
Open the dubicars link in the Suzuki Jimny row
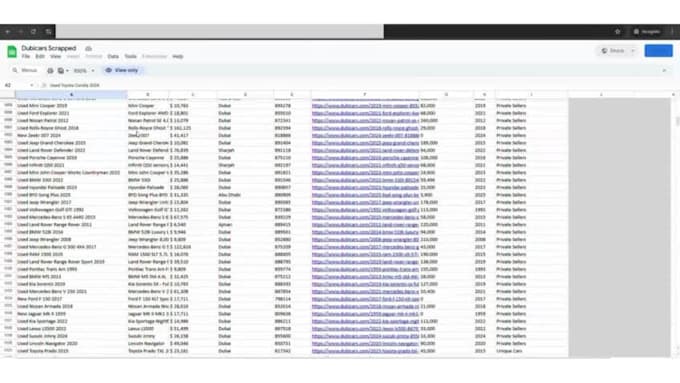(365, 336)
